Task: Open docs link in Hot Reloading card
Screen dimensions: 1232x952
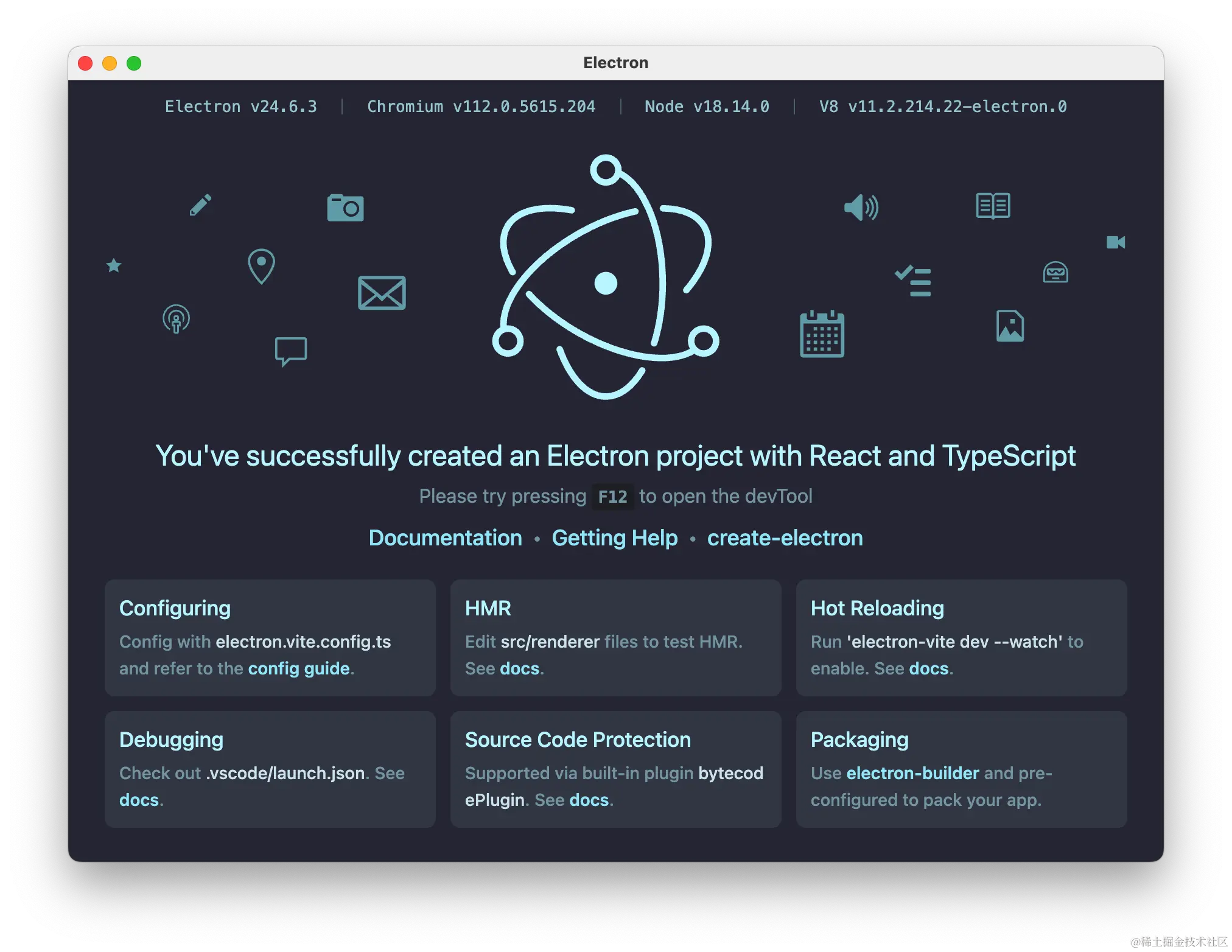Action: point(929,668)
